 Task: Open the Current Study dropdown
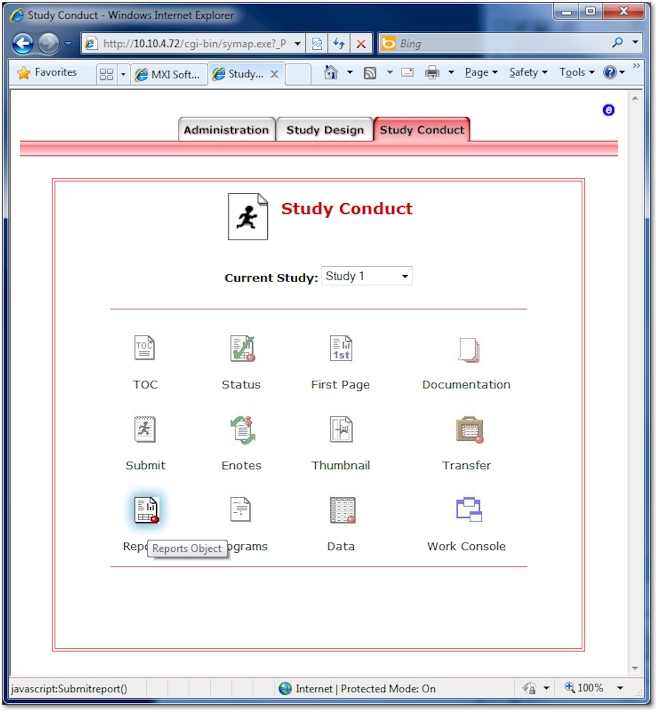366,276
